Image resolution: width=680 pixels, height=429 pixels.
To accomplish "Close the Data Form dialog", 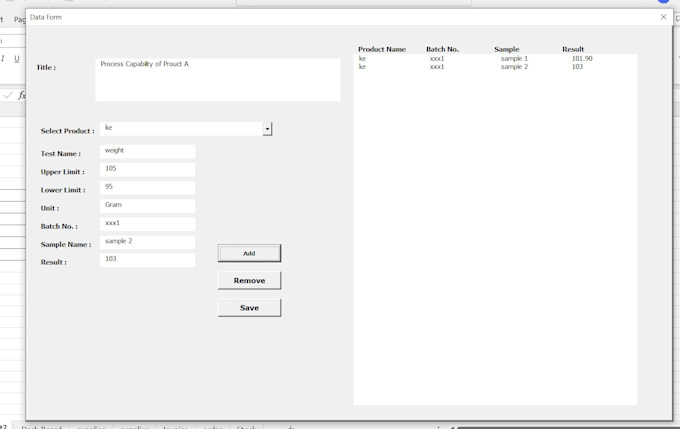I will tap(664, 17).
